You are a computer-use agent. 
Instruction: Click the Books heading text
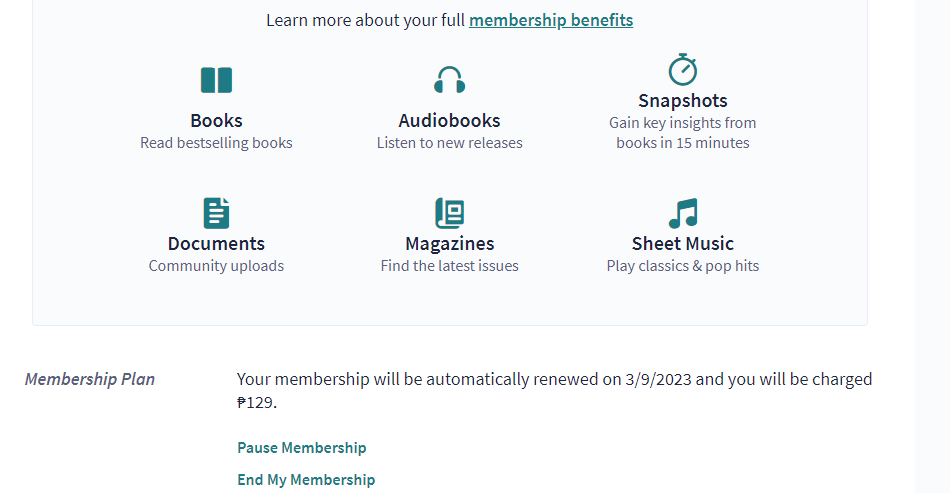click(216, 121)
